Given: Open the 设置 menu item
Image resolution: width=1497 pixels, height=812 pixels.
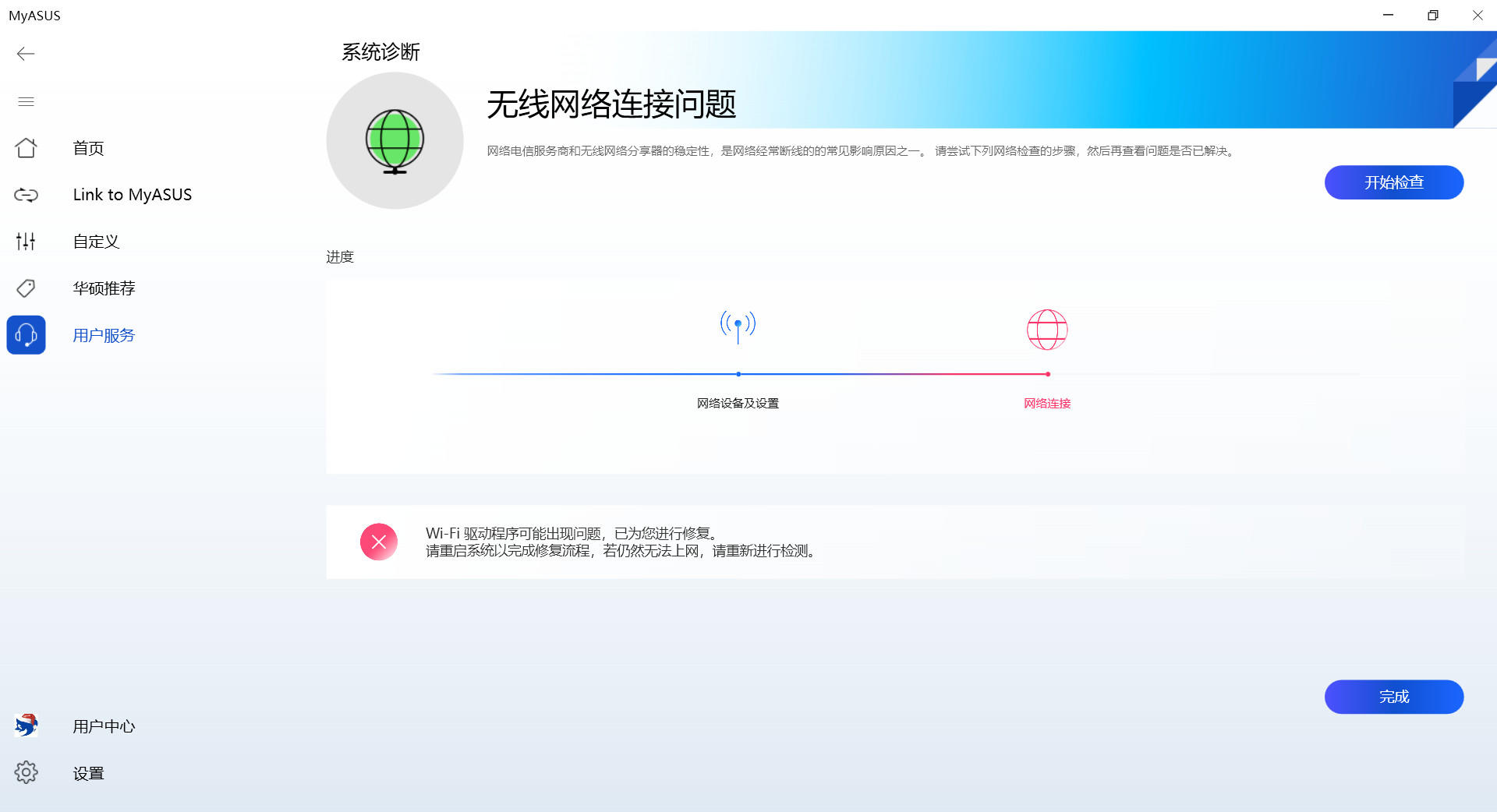Looking at the screenshot, I should pos(88,773).
